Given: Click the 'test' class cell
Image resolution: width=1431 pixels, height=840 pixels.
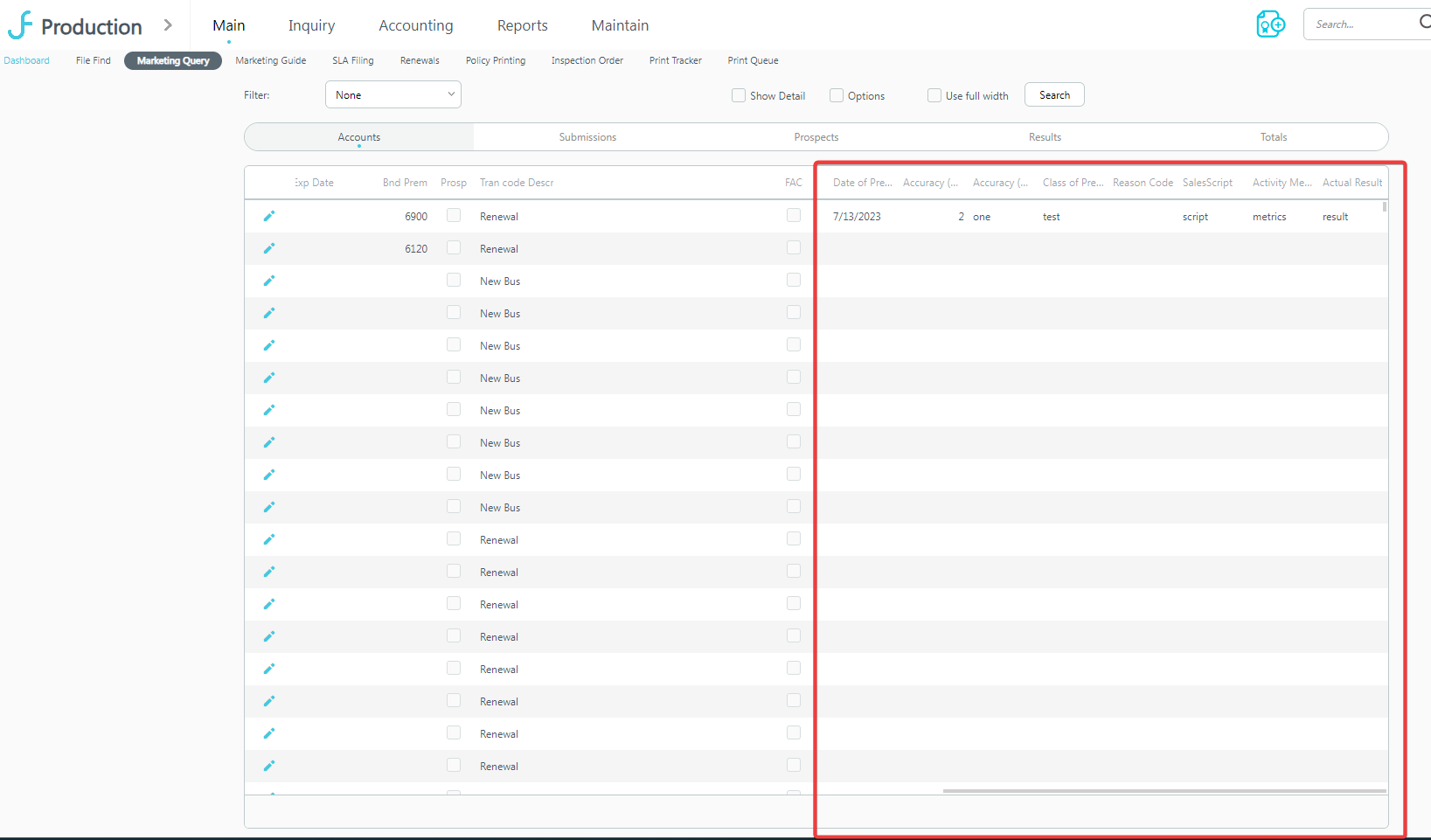Looking at the screenshot, I should [1052, 217].
